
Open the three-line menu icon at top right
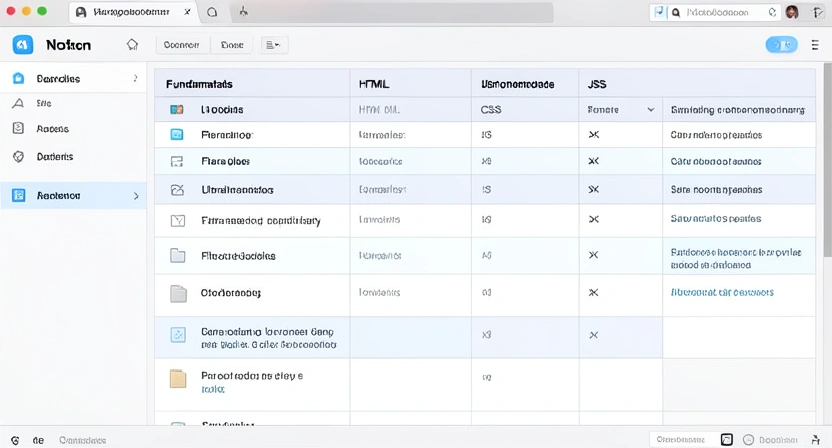pos(814,45)
